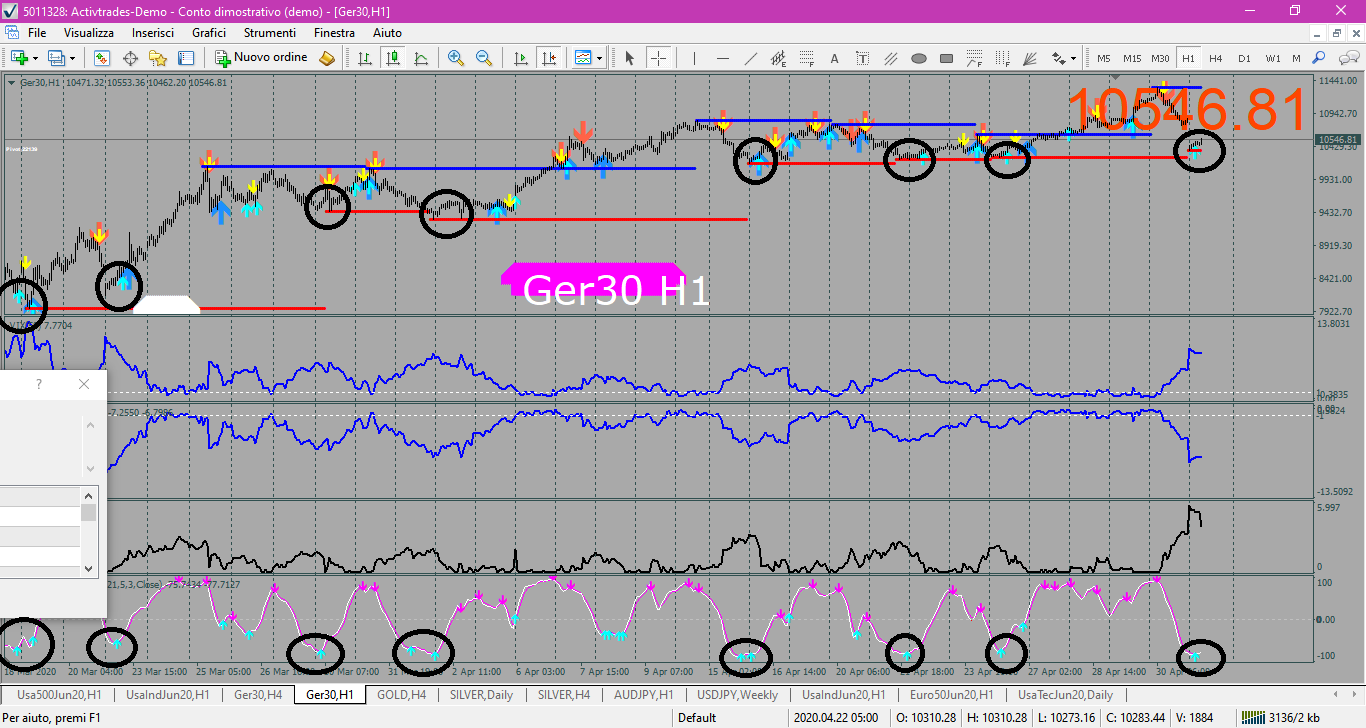Image resolution: width=1366 pixels, height=728 pixels.
Task: Select the horizontal line tool
Action: pyautogui.click(x=722, y=58)
